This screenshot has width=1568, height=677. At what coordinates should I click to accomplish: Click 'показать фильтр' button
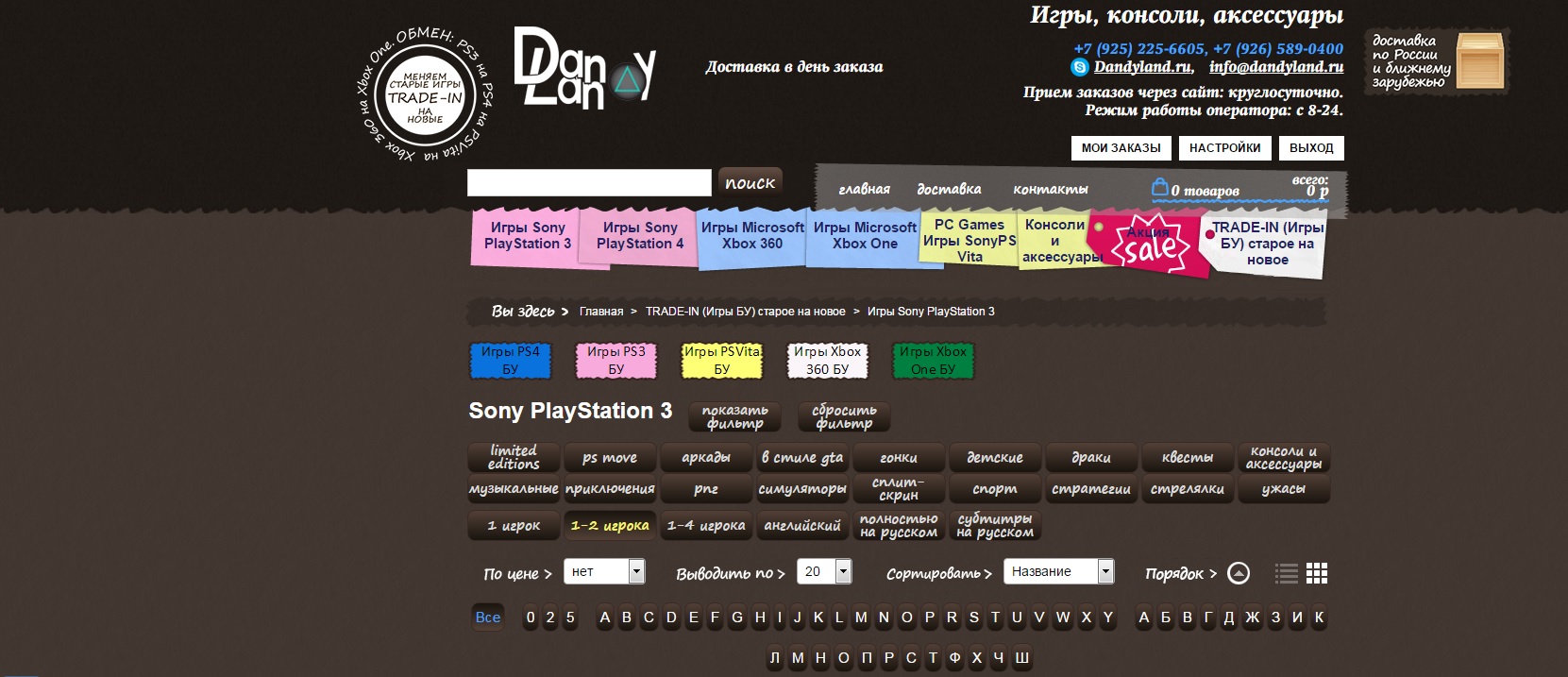[735, 416]
